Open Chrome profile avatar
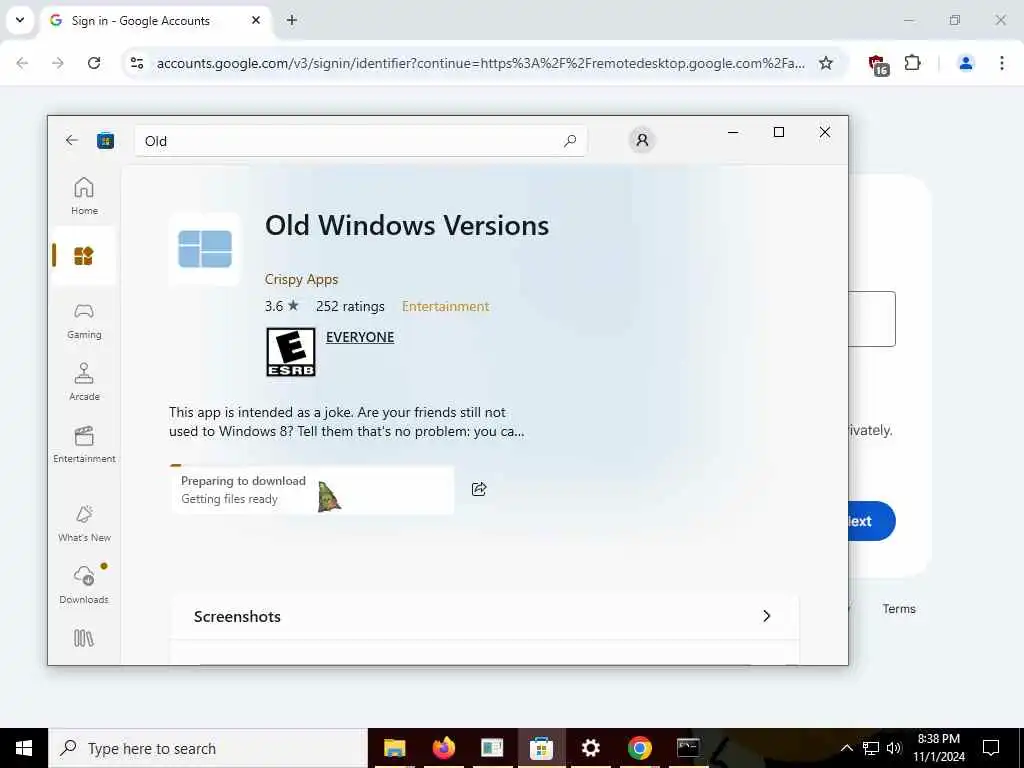 pyautogui.click(x=965, y=63)
